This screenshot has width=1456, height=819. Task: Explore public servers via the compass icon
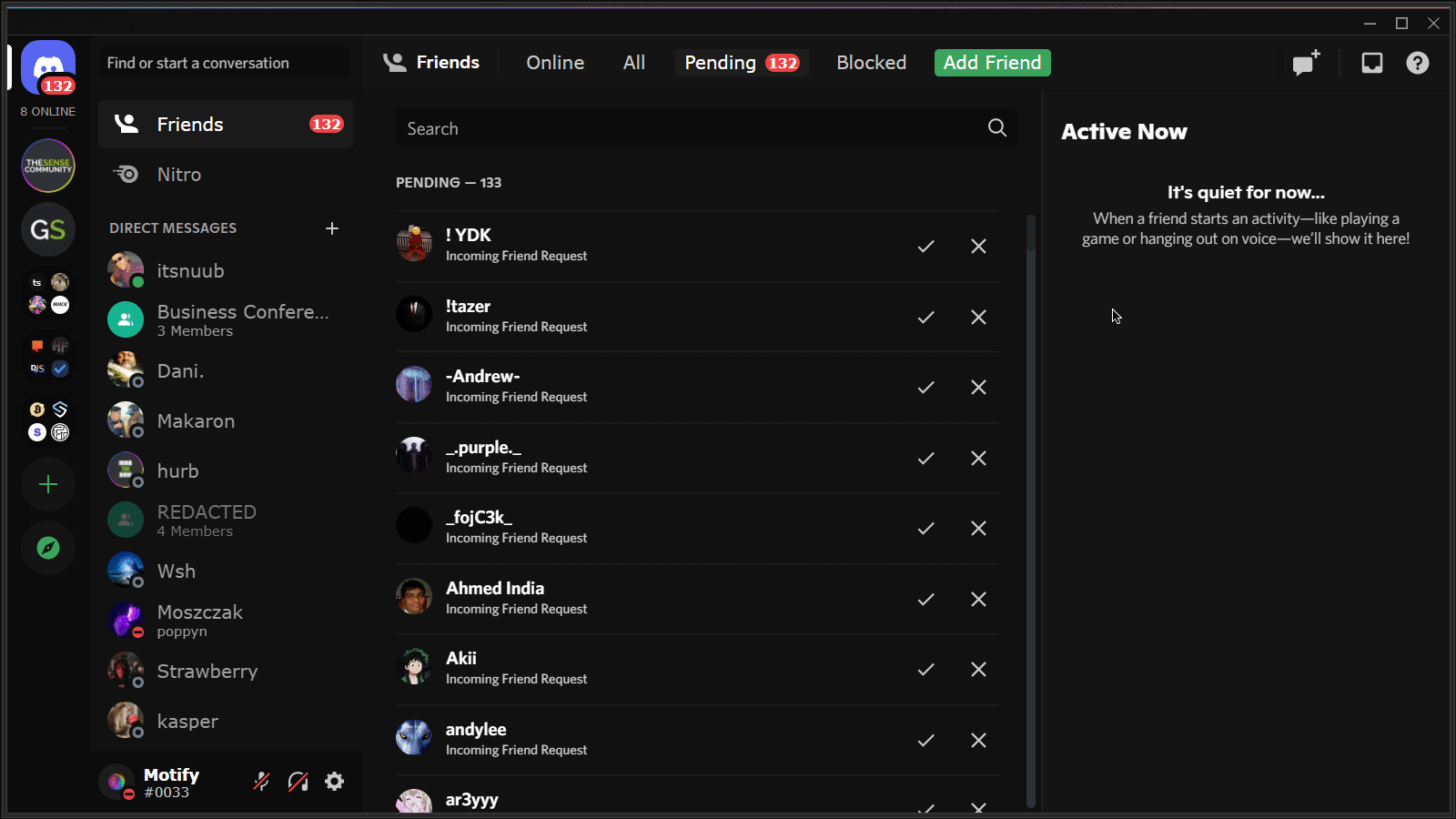pos(47,548)
